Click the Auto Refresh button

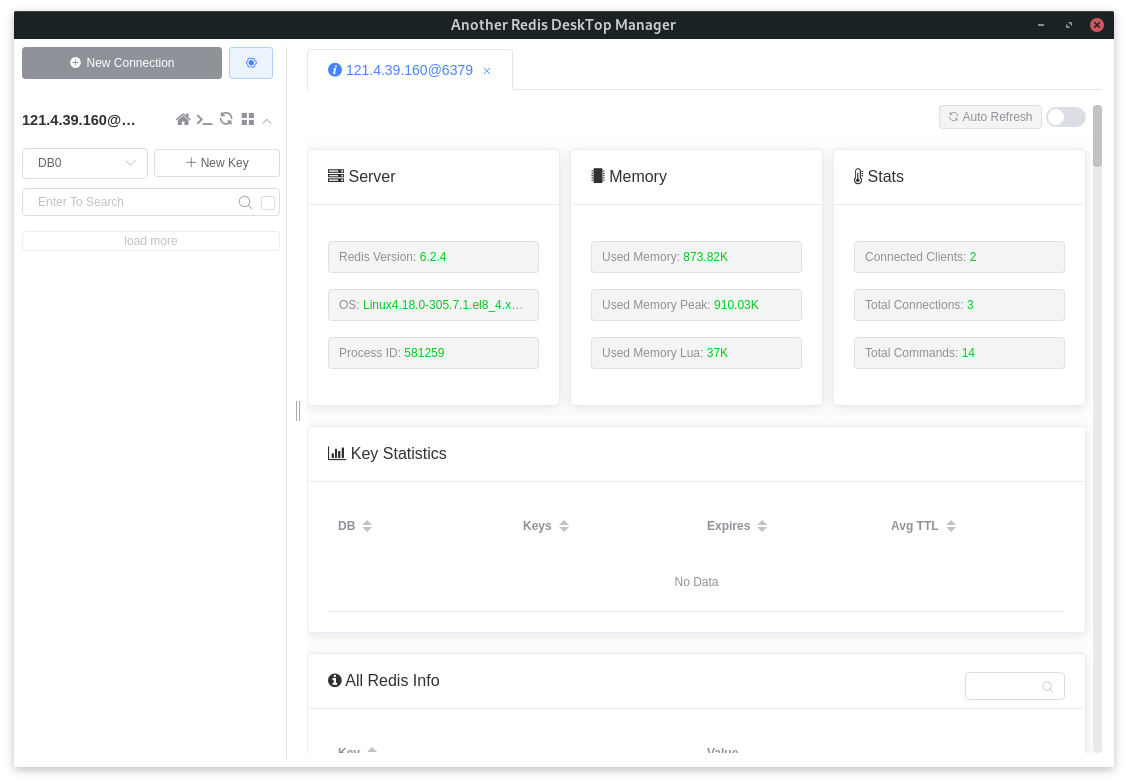990,117
